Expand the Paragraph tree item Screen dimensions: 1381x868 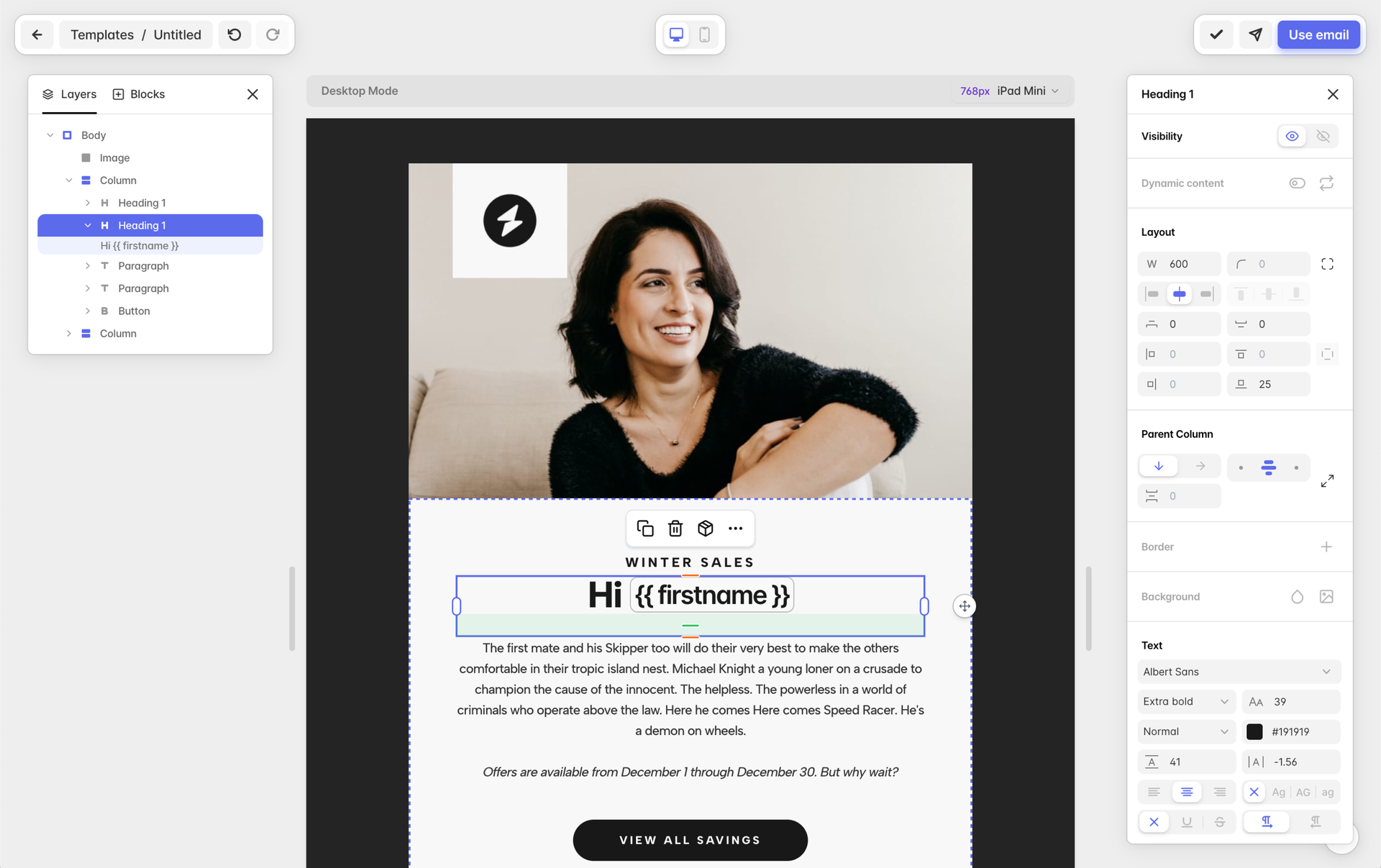(x=88, y=266)
